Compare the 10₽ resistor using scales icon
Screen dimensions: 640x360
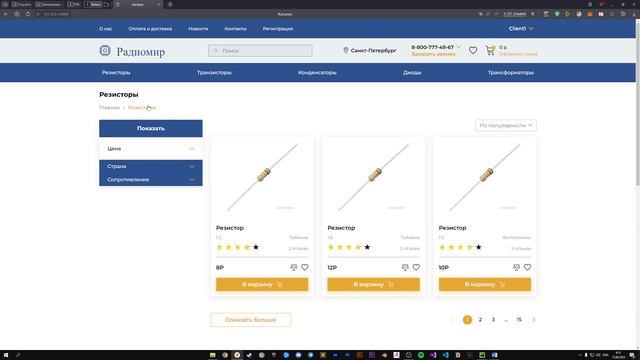tap(516, 267)
